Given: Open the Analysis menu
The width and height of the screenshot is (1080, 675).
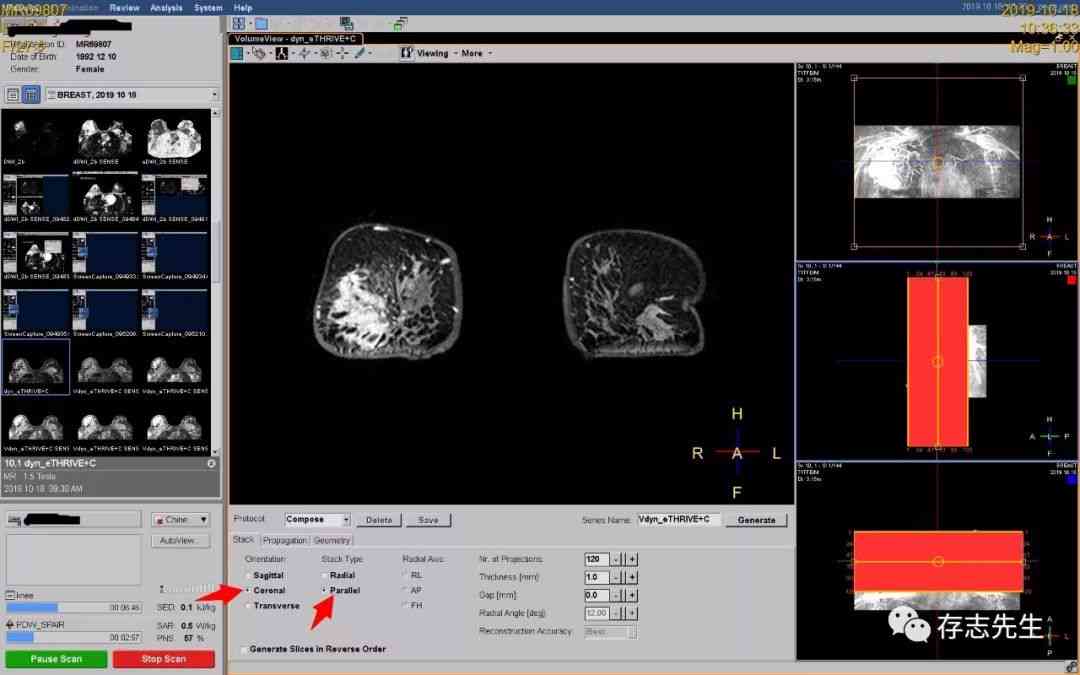Looking at the screenshot, I should tap(166, 8).
